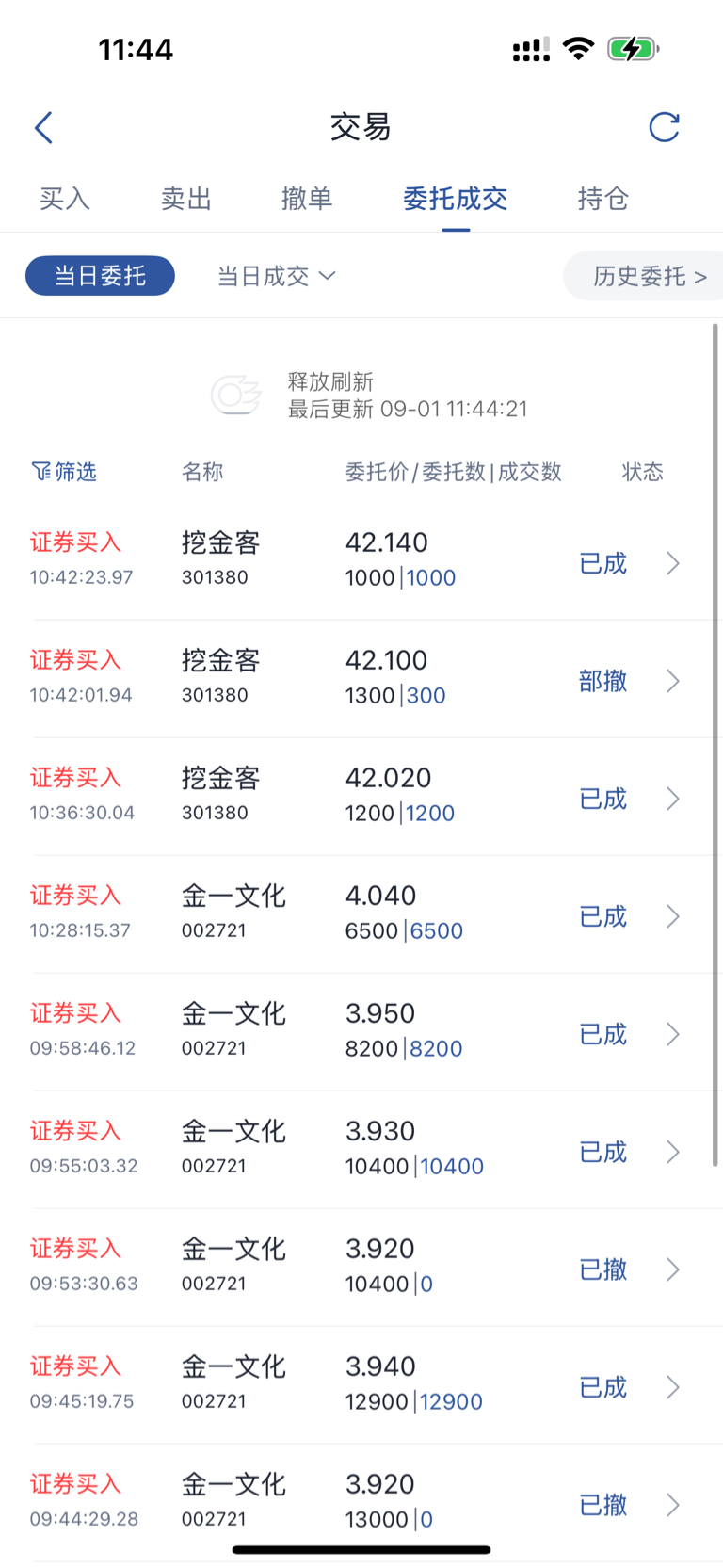Tap the battery status icon

[633, 49]
